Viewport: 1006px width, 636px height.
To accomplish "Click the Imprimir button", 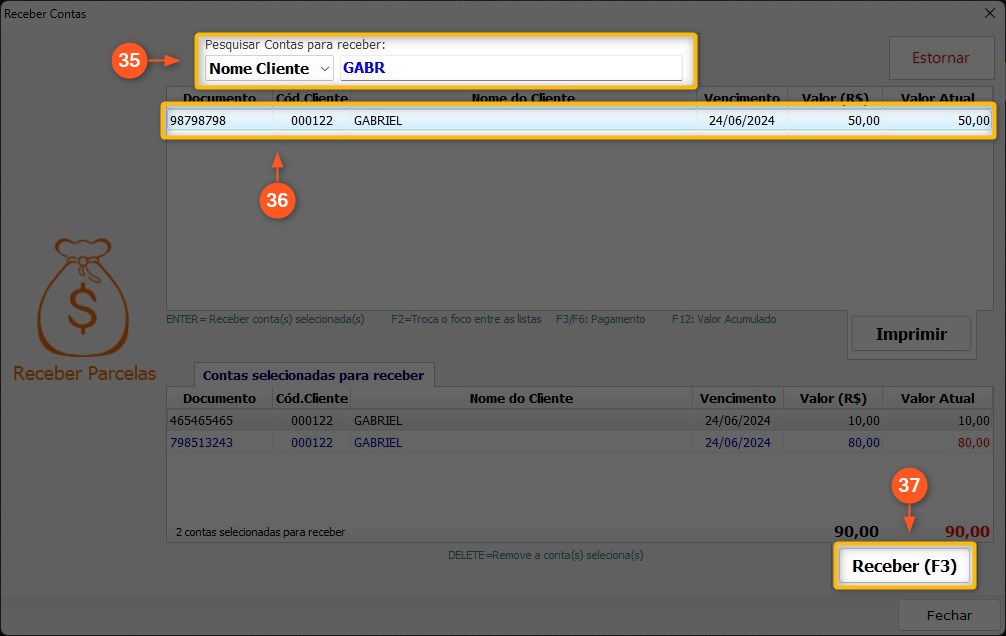I will tap(910, 334).
